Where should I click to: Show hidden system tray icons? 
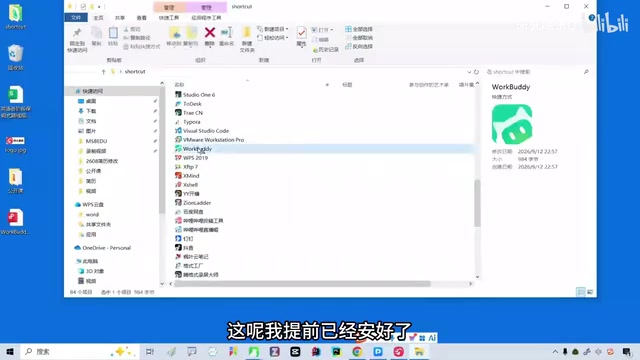click(x=555, y=351)
